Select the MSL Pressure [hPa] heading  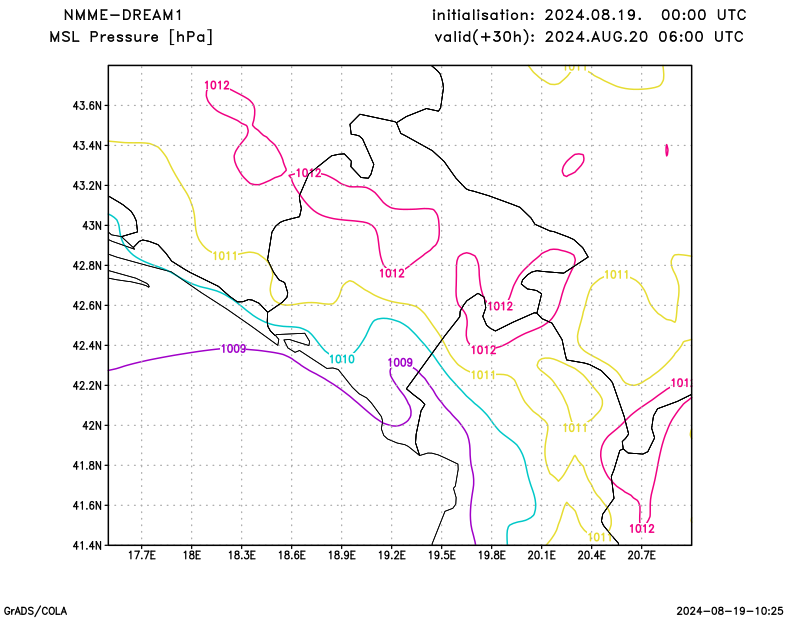click(131, 37)
